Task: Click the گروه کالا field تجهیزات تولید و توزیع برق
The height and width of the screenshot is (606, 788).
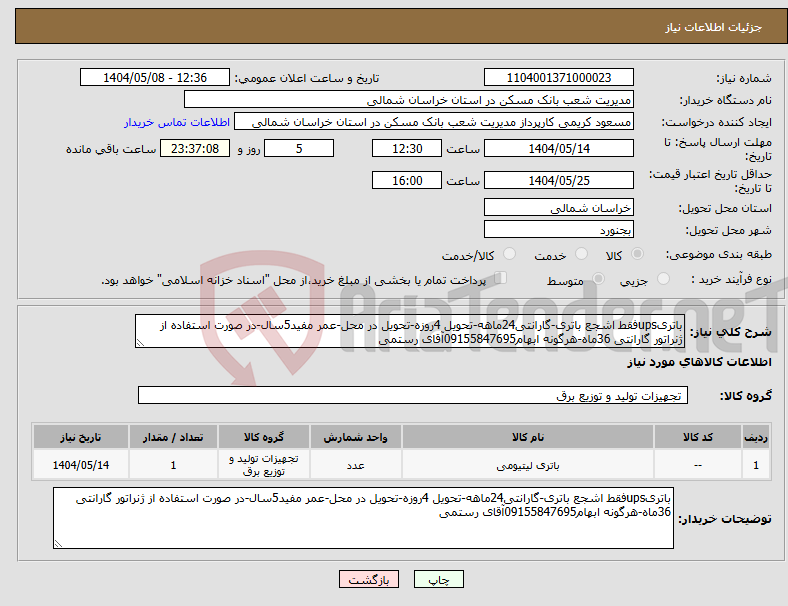Action: (413, 395)
